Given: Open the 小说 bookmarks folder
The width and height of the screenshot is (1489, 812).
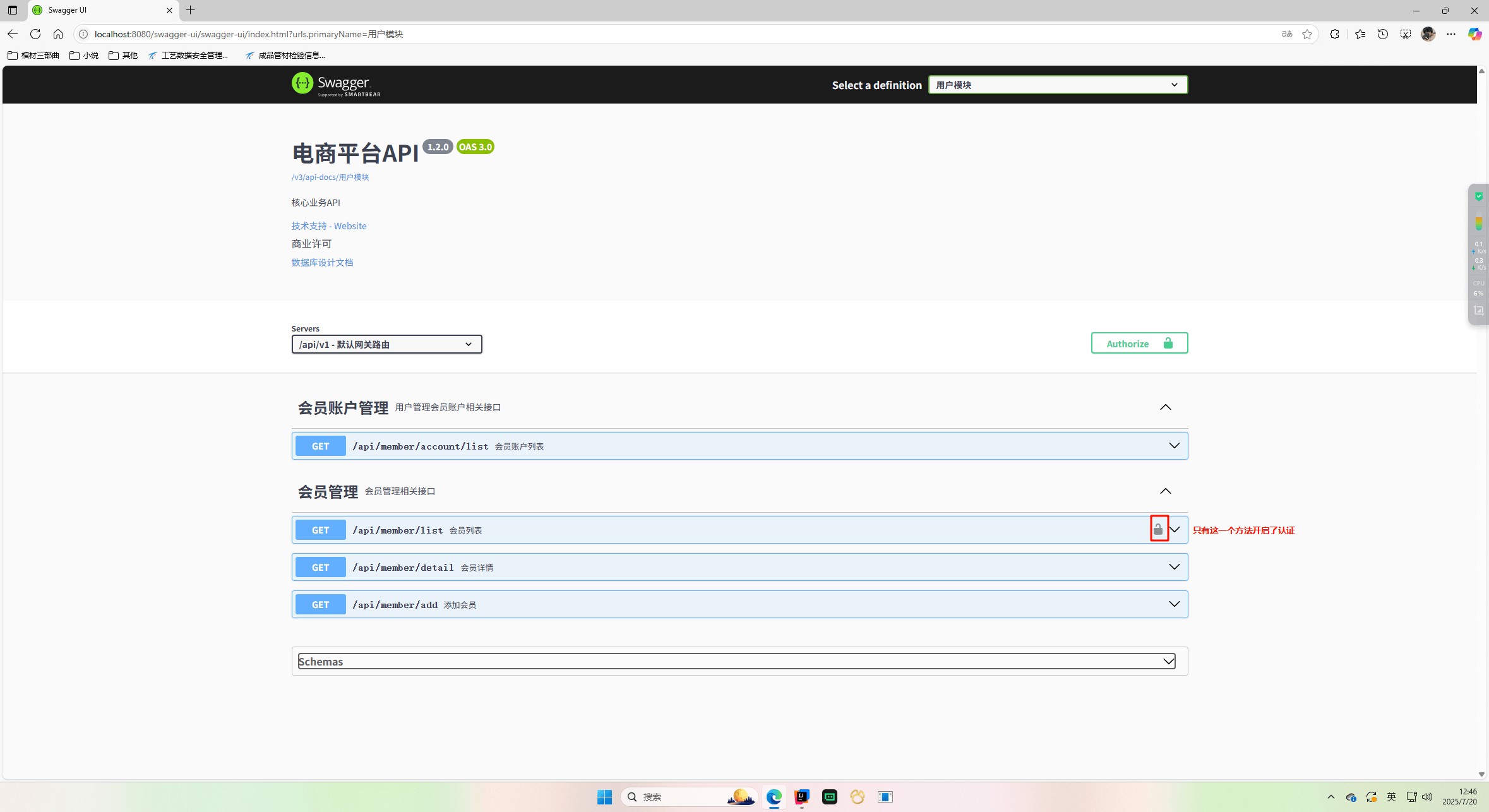Looking at the screenshot, I should 84,56.
